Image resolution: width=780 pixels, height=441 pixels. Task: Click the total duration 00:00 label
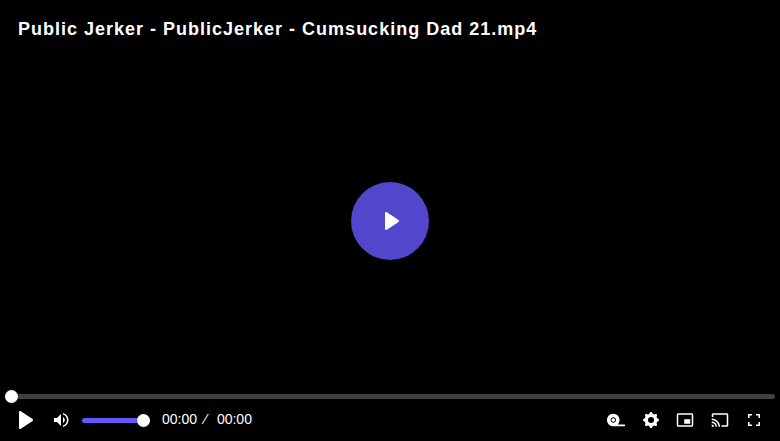234,420
